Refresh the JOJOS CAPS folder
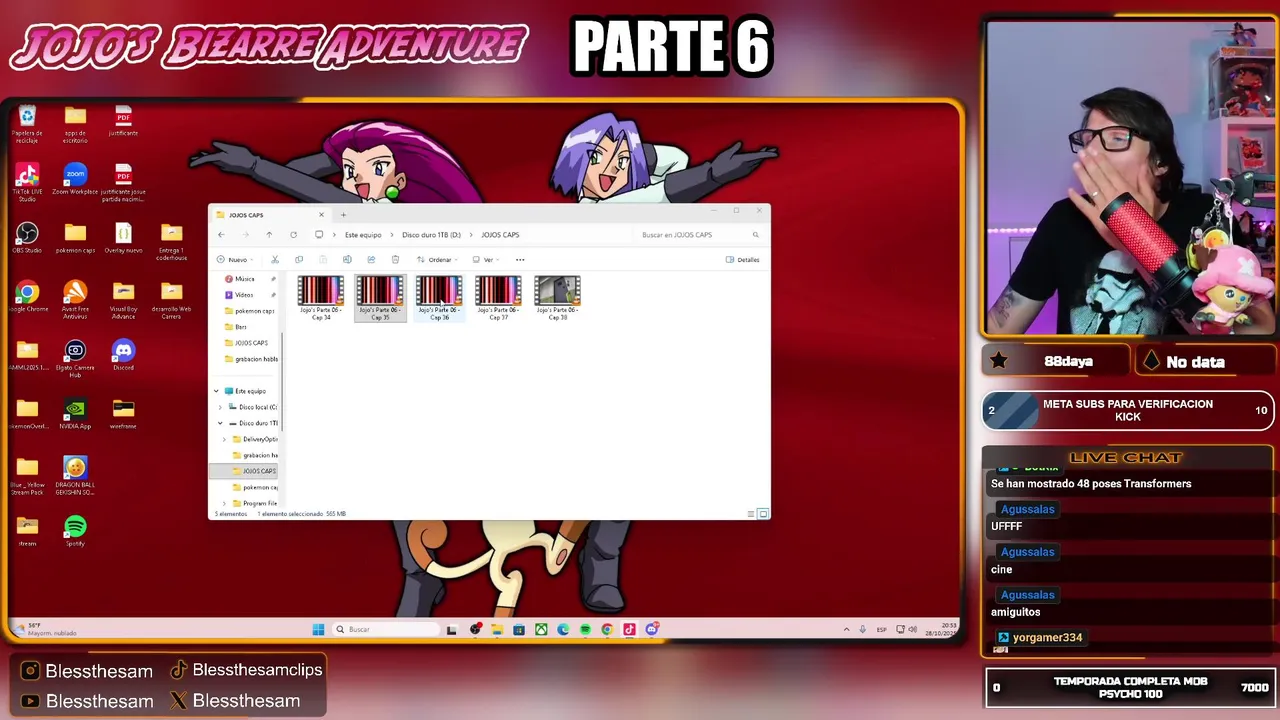The image size is (1280, 720). [x=293, y=235]
